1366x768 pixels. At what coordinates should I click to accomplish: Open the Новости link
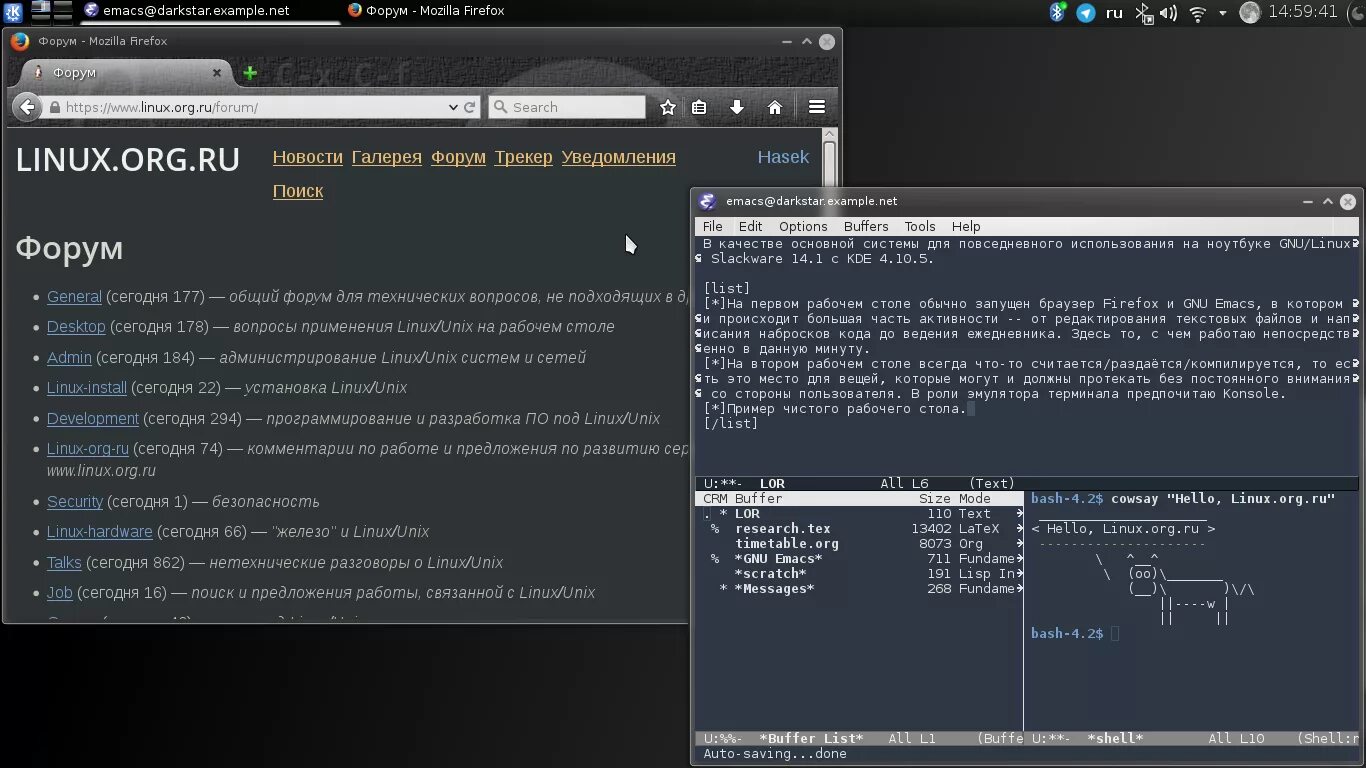[308, 157]
